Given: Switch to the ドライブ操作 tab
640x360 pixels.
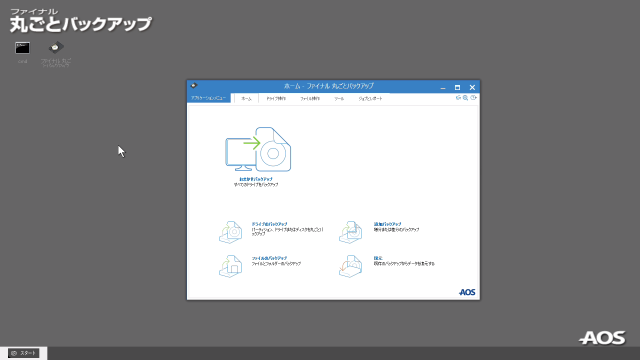Looking at the screenshot, I should (x=276, y=98).
